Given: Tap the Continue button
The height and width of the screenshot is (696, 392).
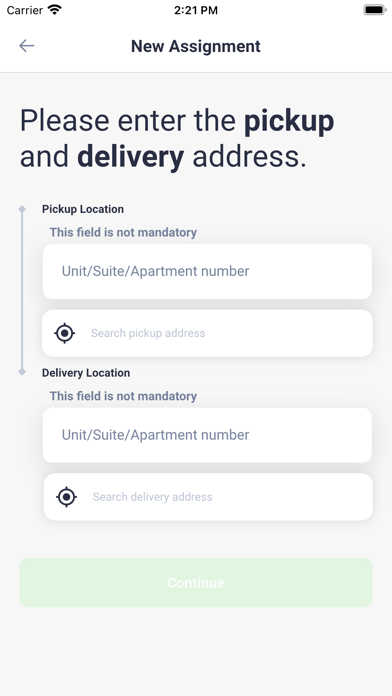Looking at the screenshot, I should [196, 582].
